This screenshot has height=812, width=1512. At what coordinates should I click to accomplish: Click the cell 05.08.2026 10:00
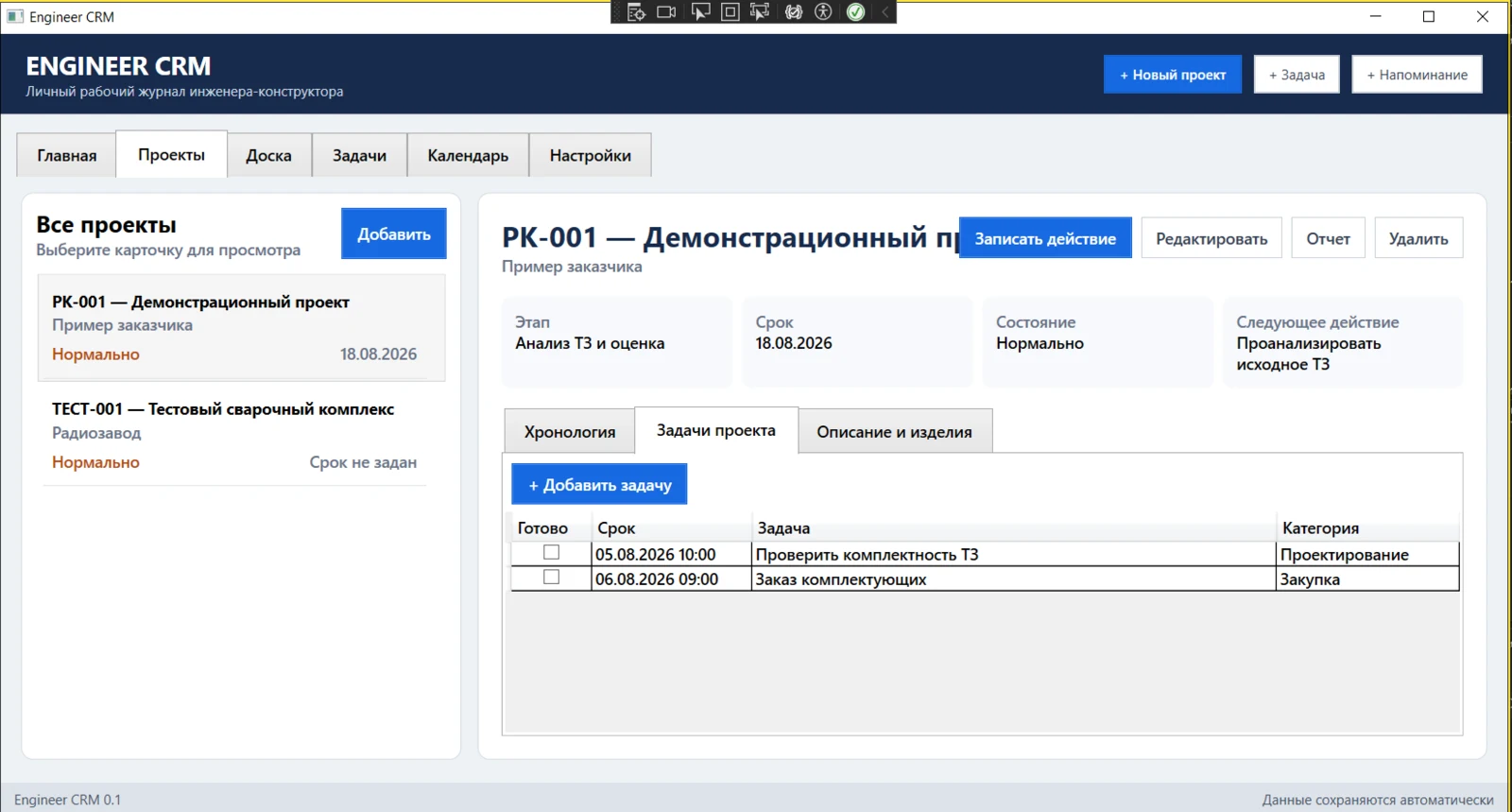click(671, 554)
